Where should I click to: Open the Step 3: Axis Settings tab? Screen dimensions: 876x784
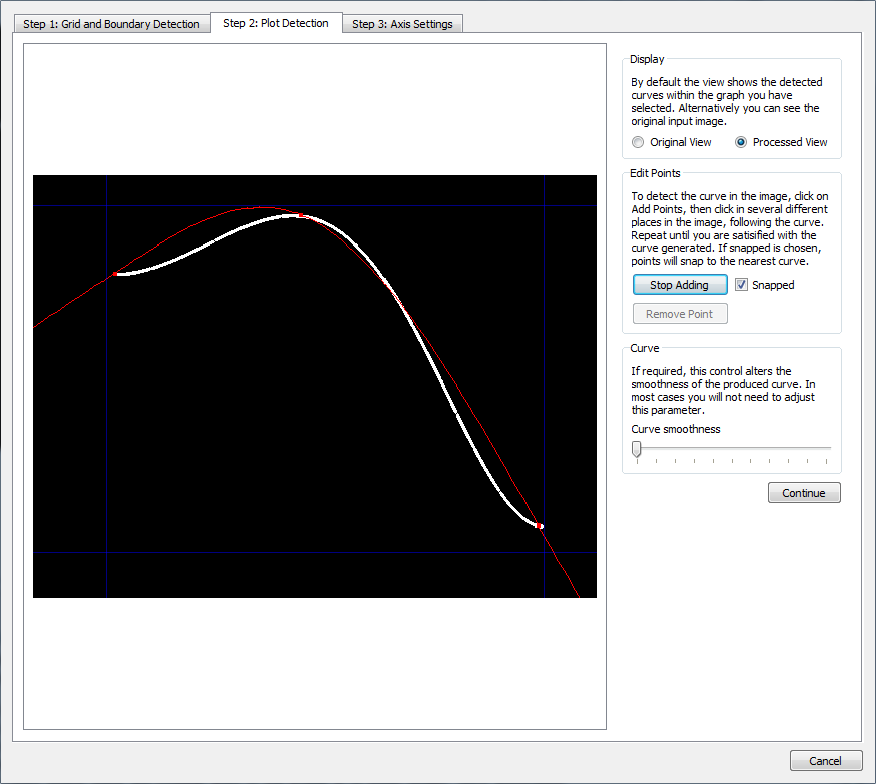[402, 24]
